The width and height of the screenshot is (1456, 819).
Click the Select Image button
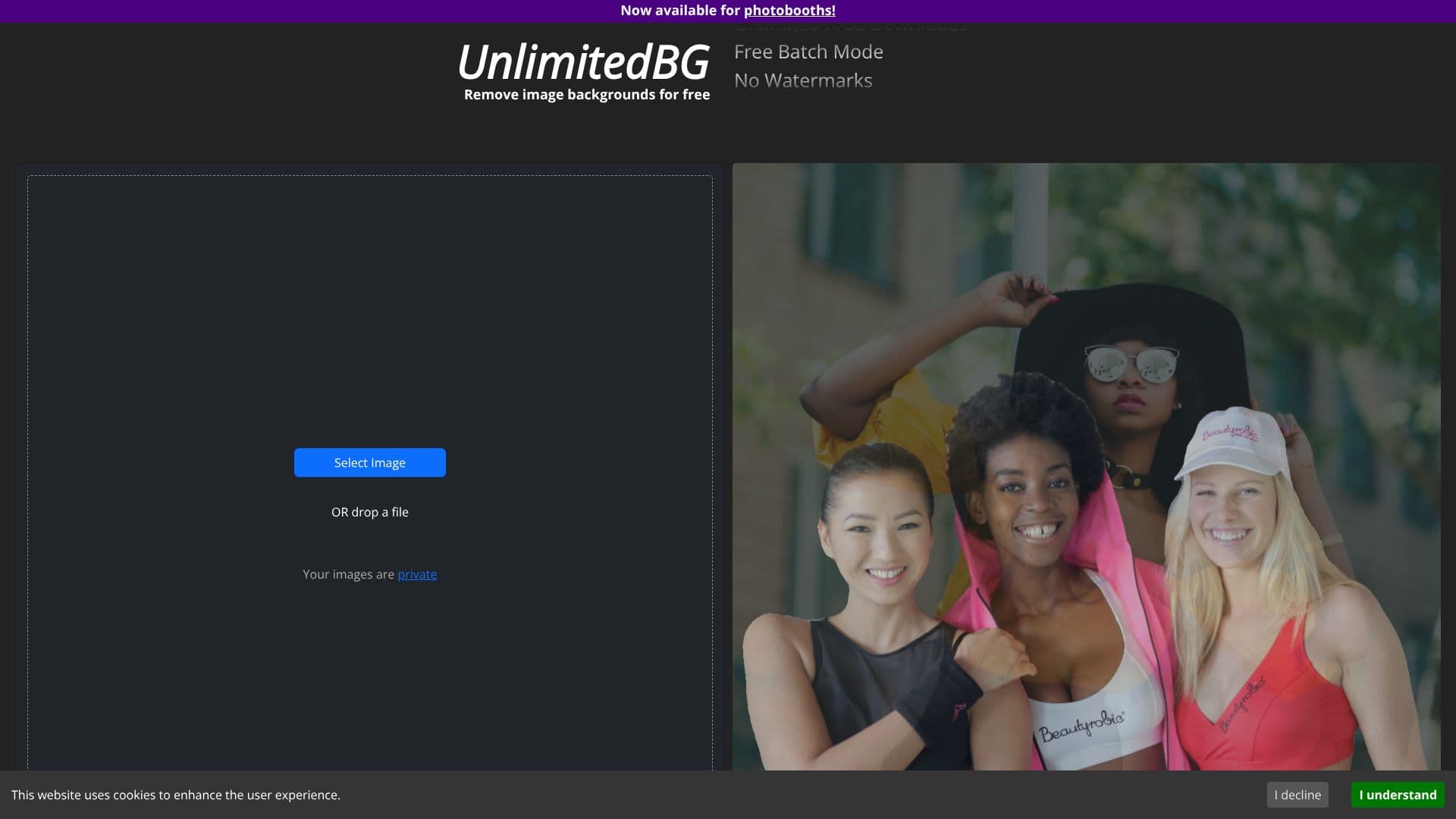pyautogui.click(x=370, y=463)
